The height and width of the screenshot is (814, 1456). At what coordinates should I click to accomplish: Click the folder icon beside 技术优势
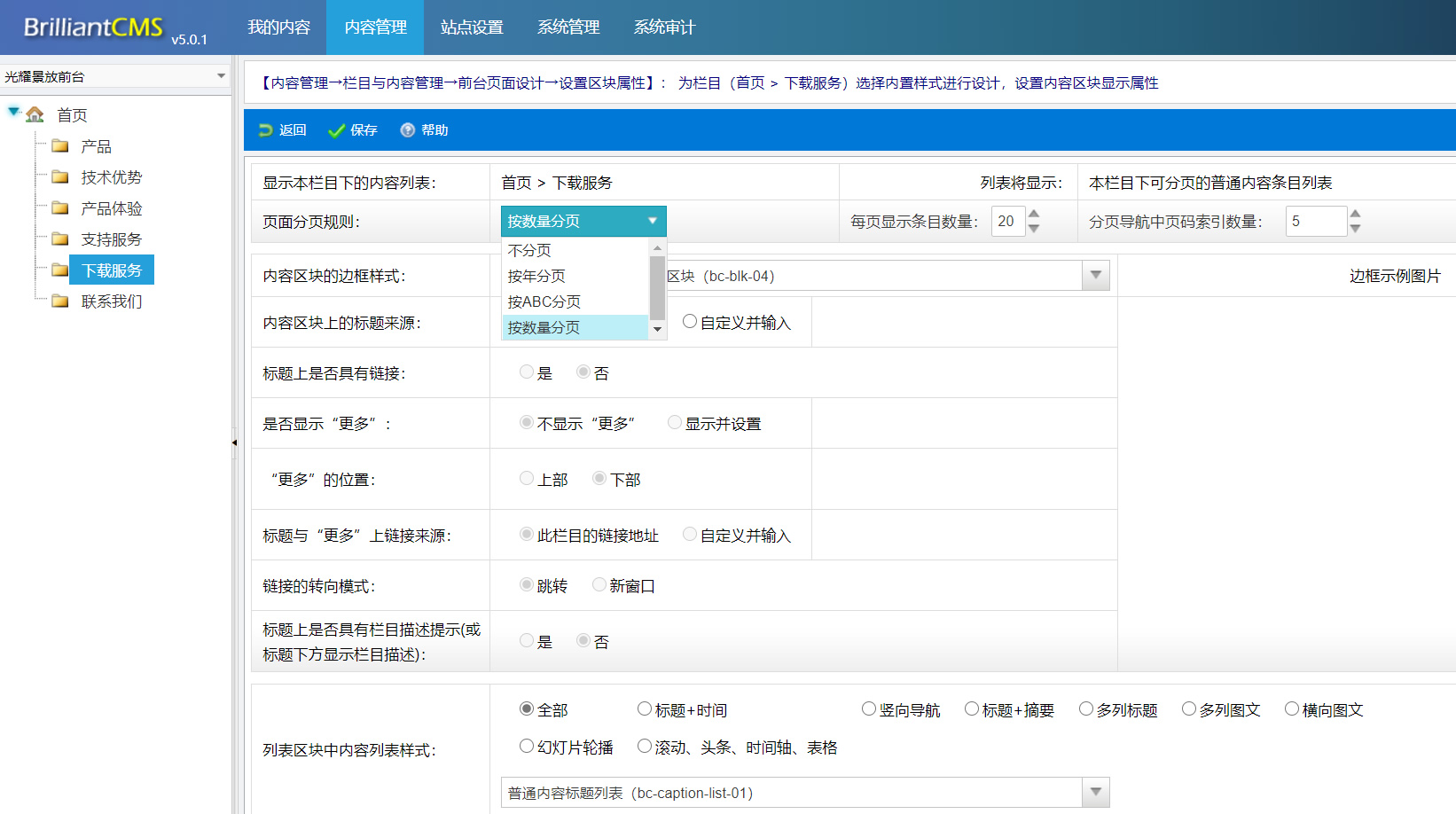tap(60, 177)
